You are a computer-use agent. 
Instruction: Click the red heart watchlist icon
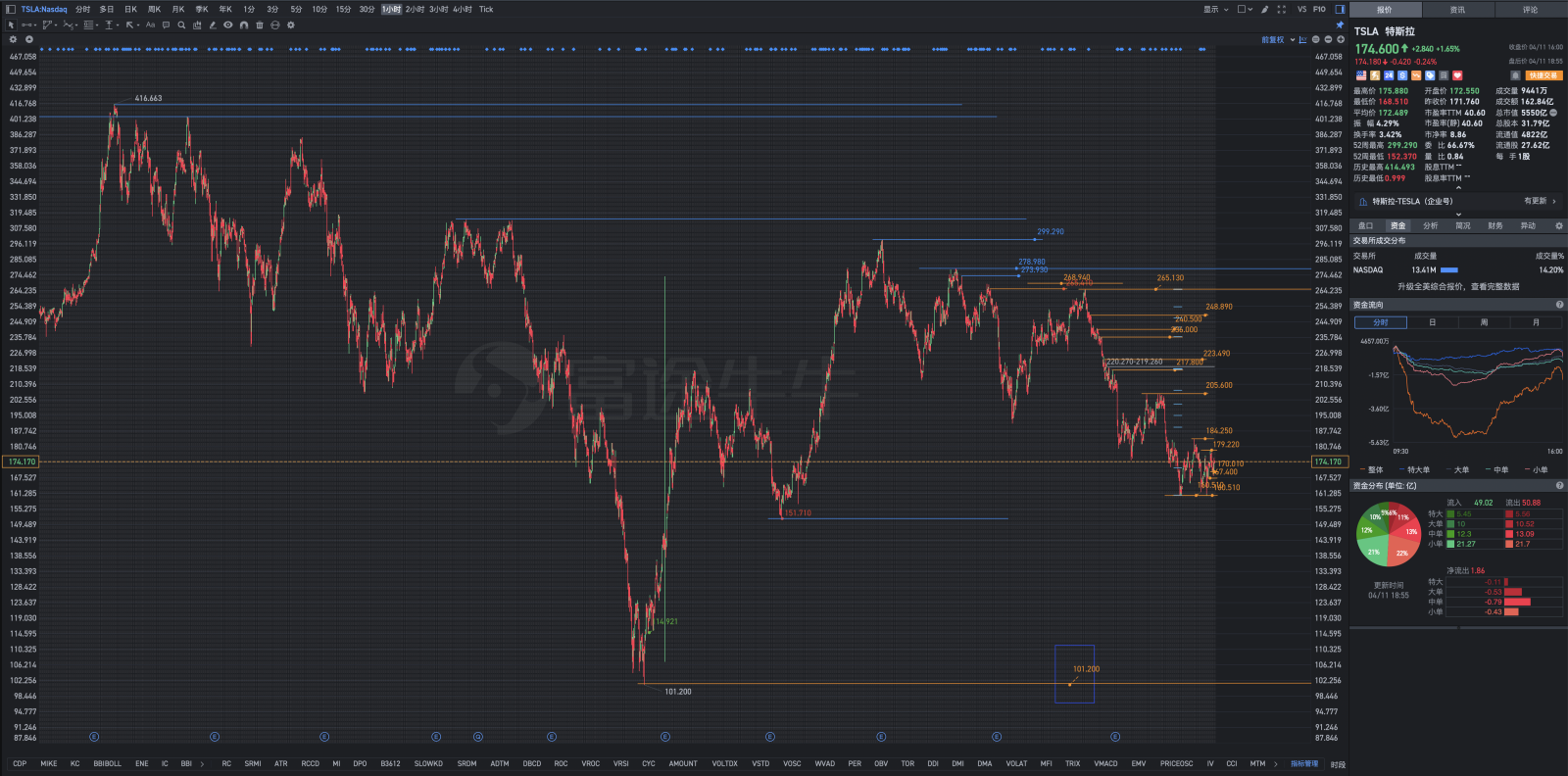(x=1457, y=75)
